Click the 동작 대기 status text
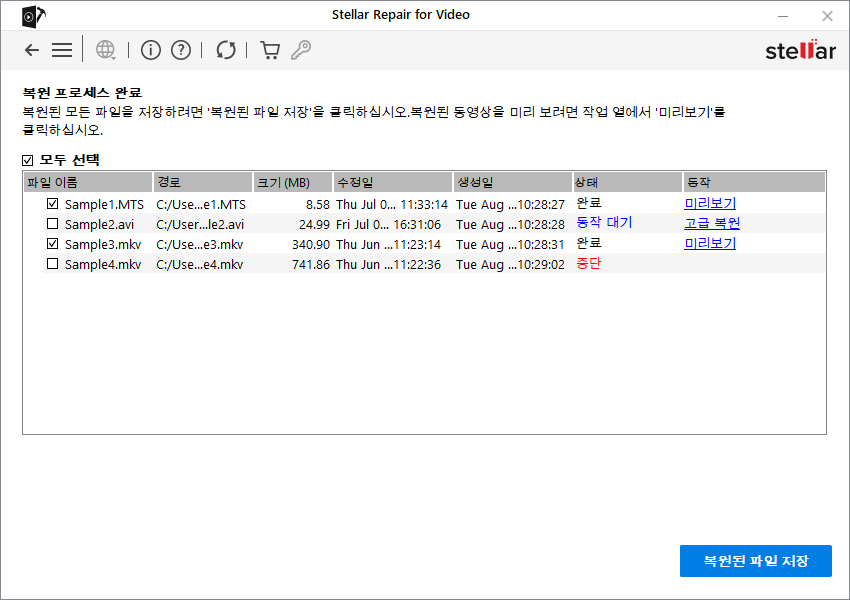 click(x=604, y=223)
